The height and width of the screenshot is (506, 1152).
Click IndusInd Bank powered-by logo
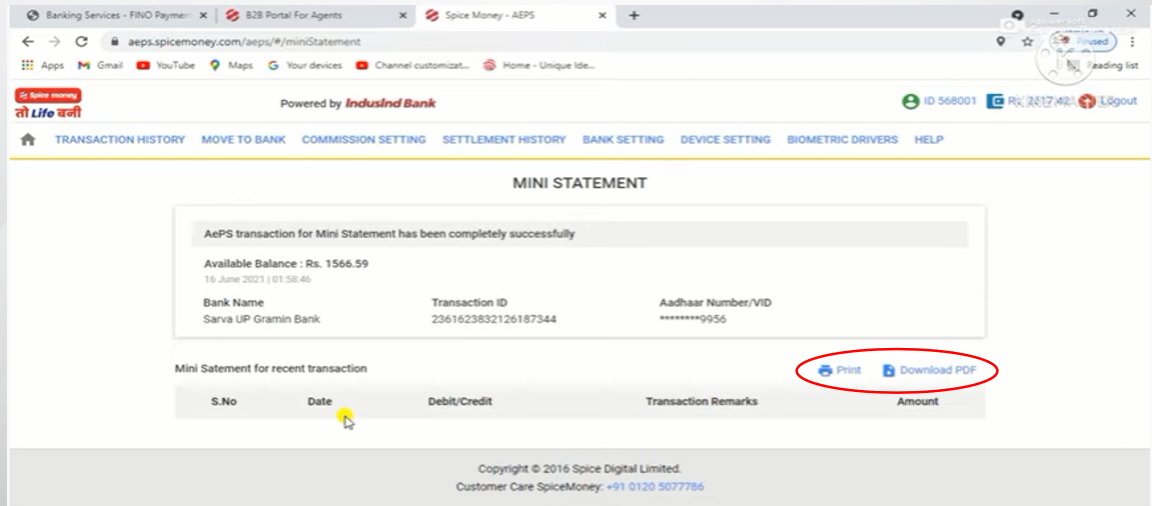point(390,104)
